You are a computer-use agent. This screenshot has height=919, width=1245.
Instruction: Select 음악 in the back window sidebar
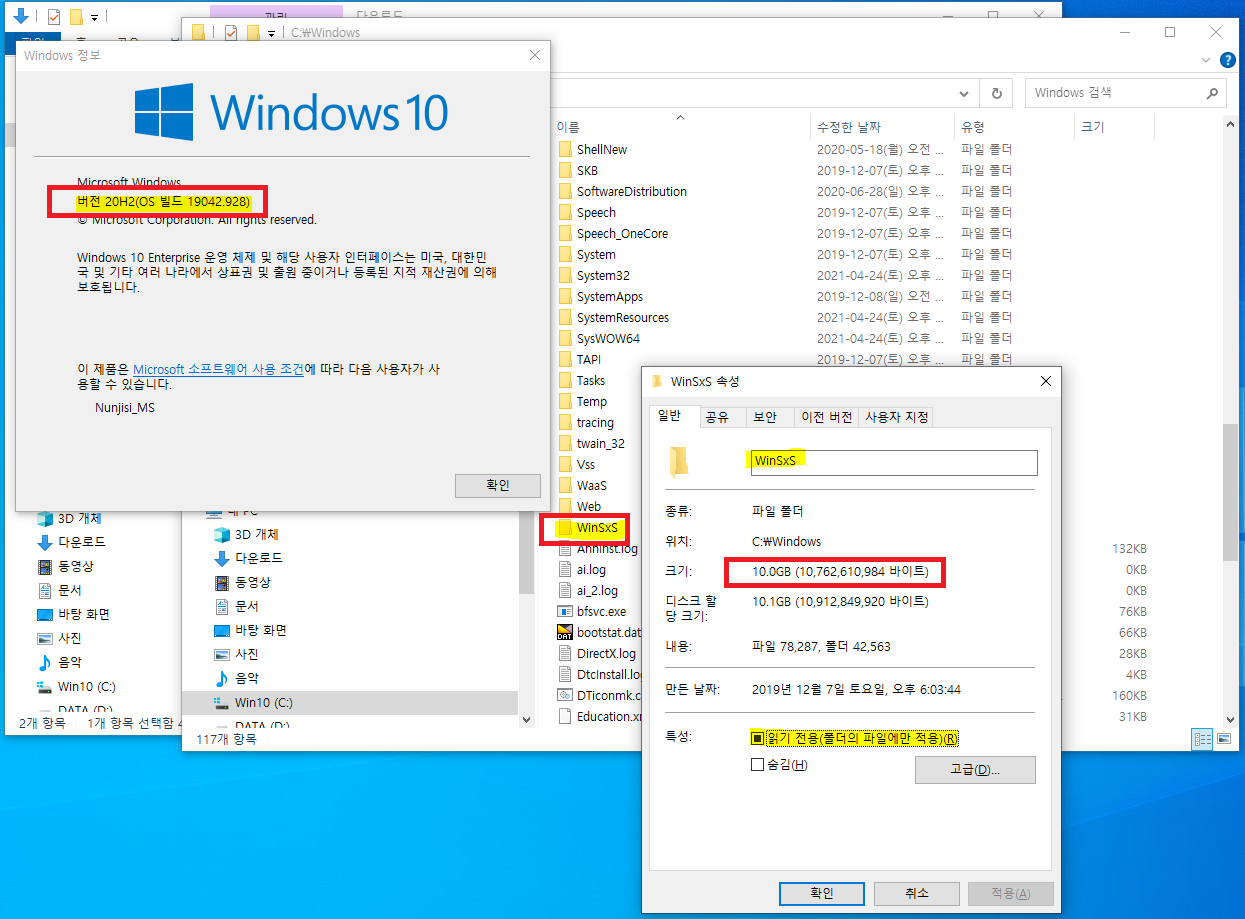pos(70,662)
